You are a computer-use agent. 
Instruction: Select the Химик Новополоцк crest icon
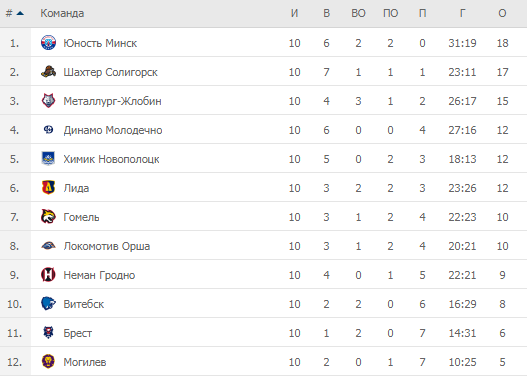(48, 159)
